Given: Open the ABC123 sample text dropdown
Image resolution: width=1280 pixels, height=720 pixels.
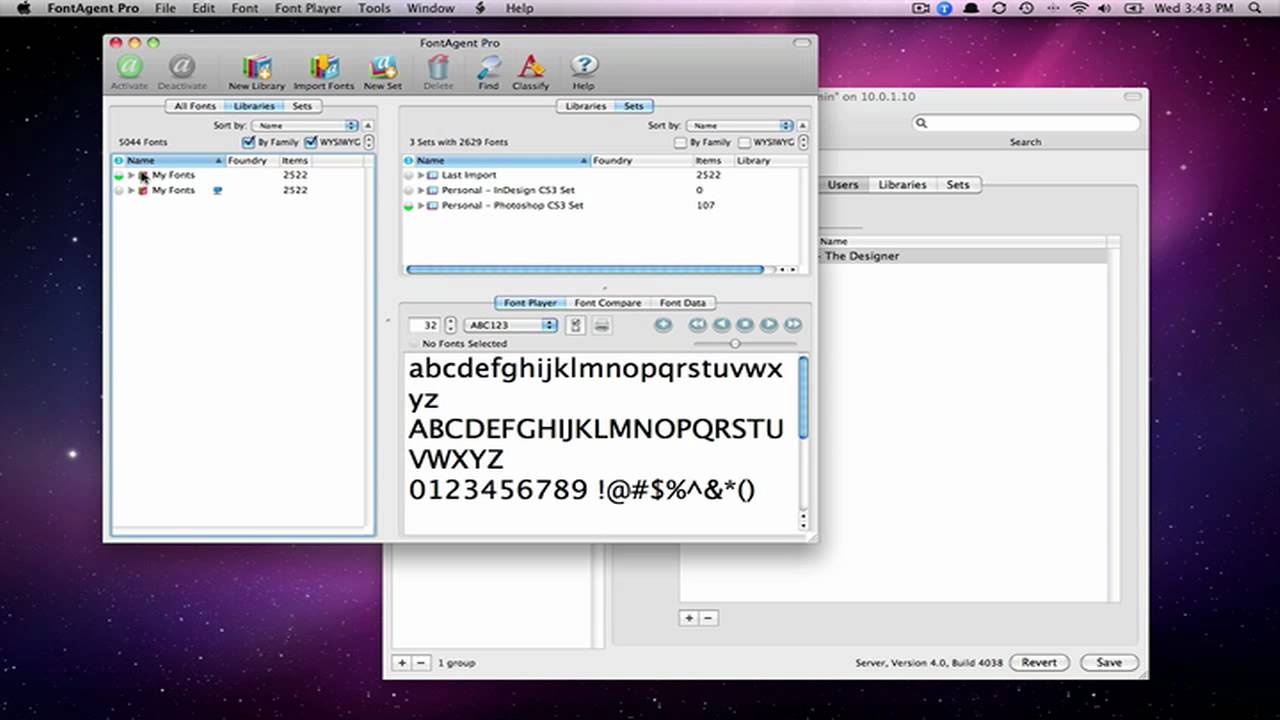Looking at the screenshot, I should (511, 325).
